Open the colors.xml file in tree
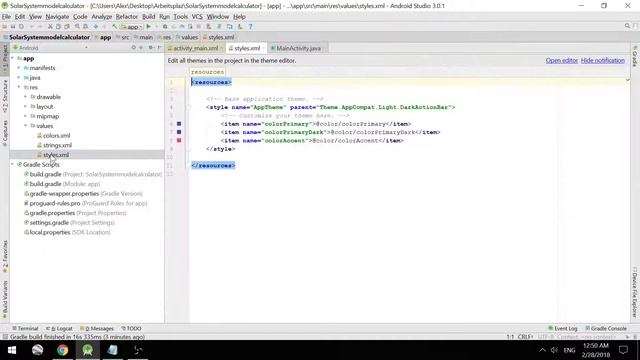Image resolution: width=640 pixels, height=360 pixels. 53,136
